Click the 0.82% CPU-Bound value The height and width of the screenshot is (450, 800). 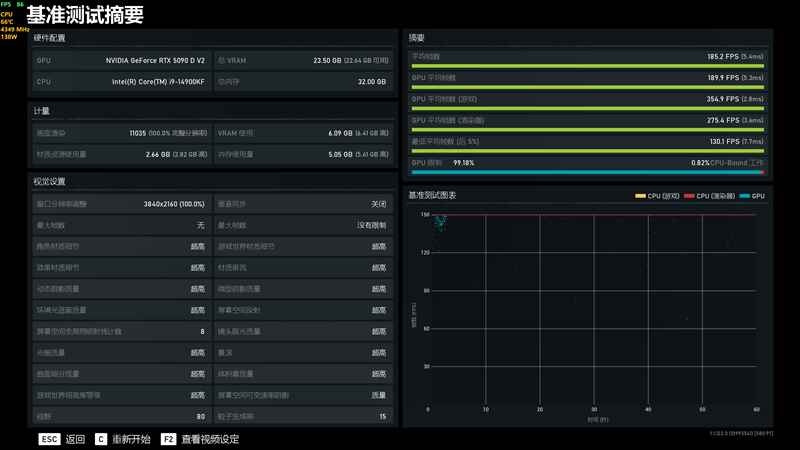point(701,163)
